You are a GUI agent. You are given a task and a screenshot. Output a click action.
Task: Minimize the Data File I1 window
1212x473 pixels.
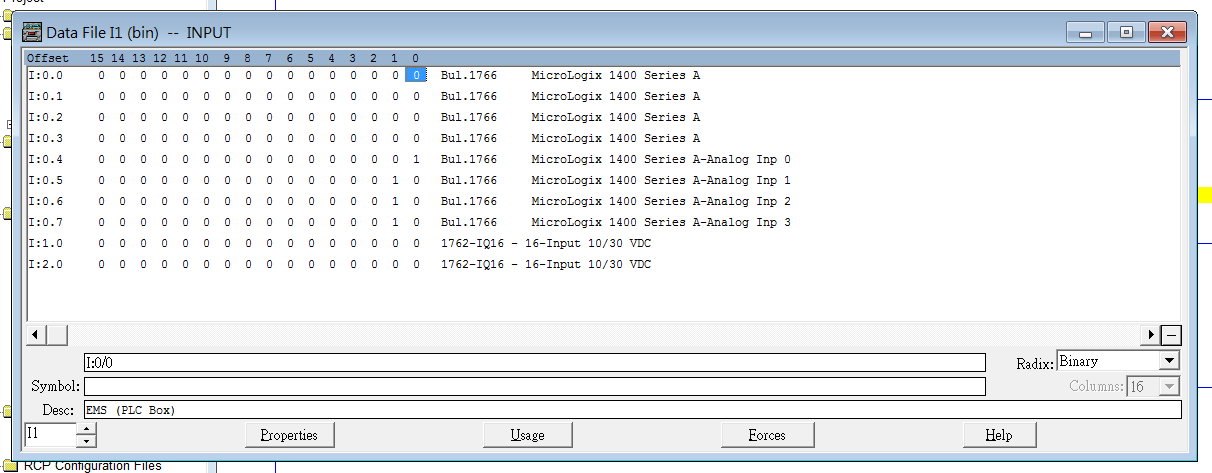(1085, 33)
